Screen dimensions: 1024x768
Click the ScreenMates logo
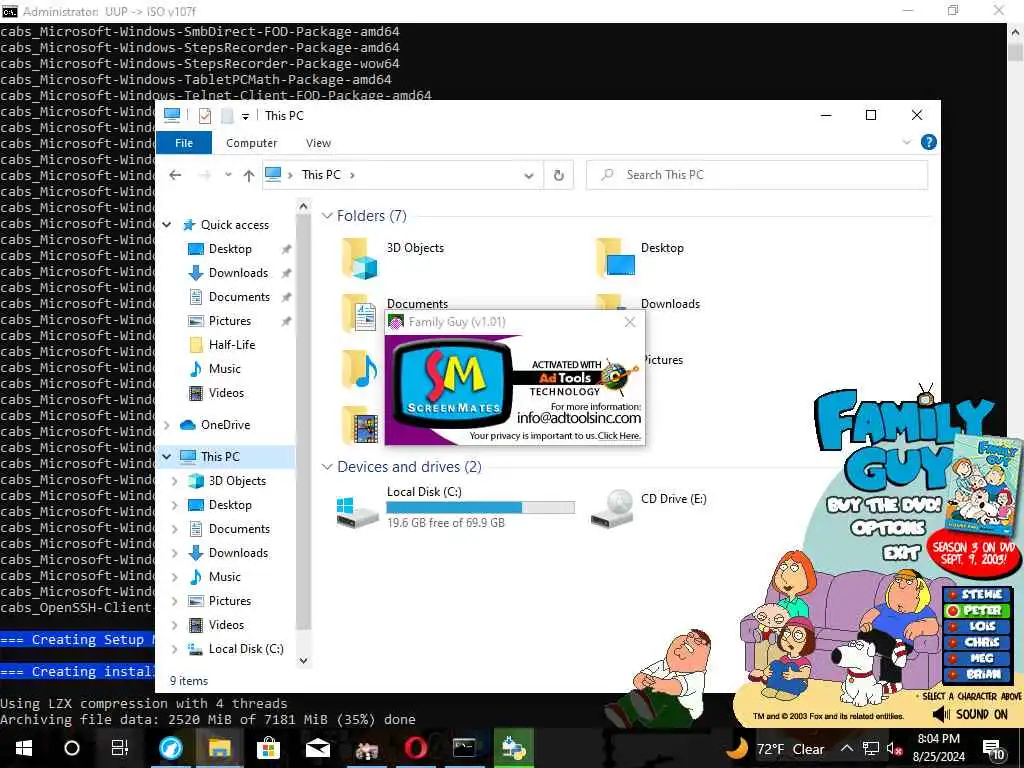(454, 383)
